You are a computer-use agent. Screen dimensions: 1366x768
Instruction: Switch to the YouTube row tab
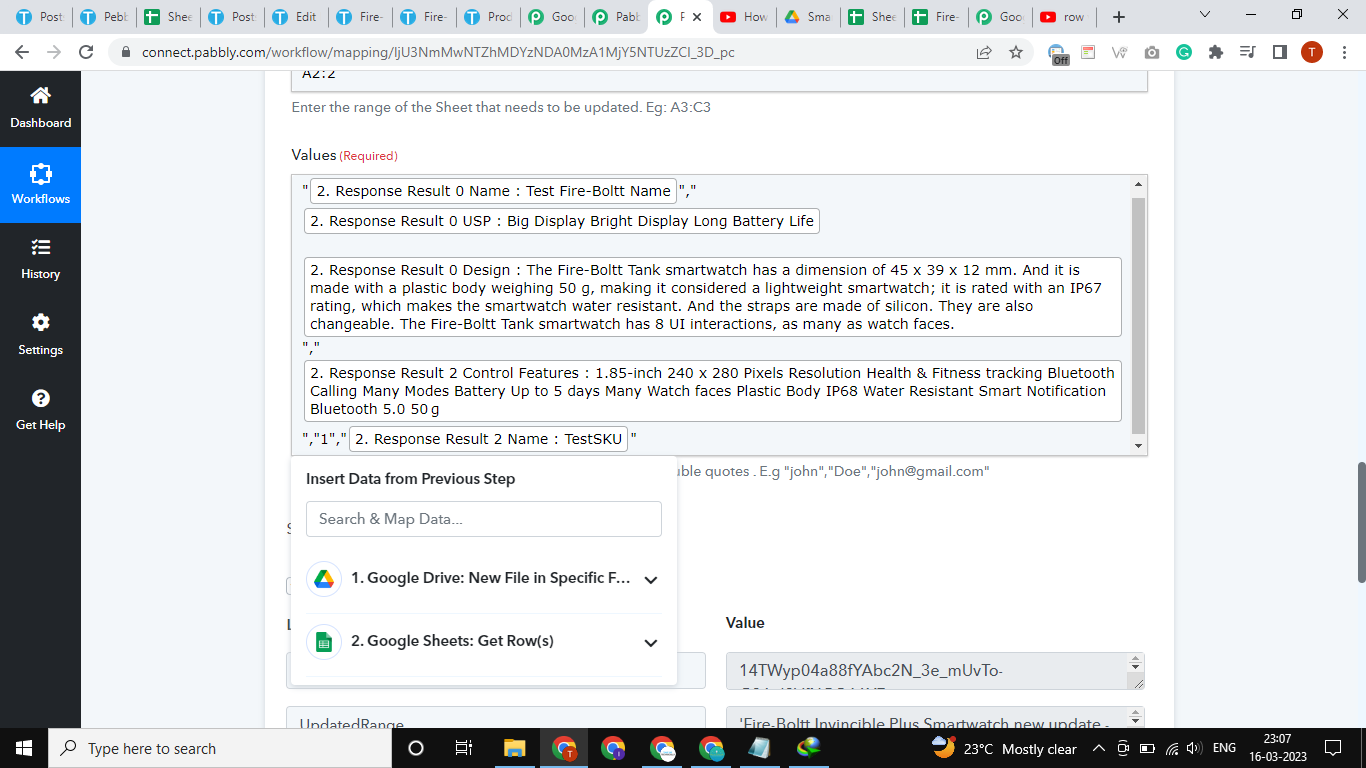click(1063, 17)
